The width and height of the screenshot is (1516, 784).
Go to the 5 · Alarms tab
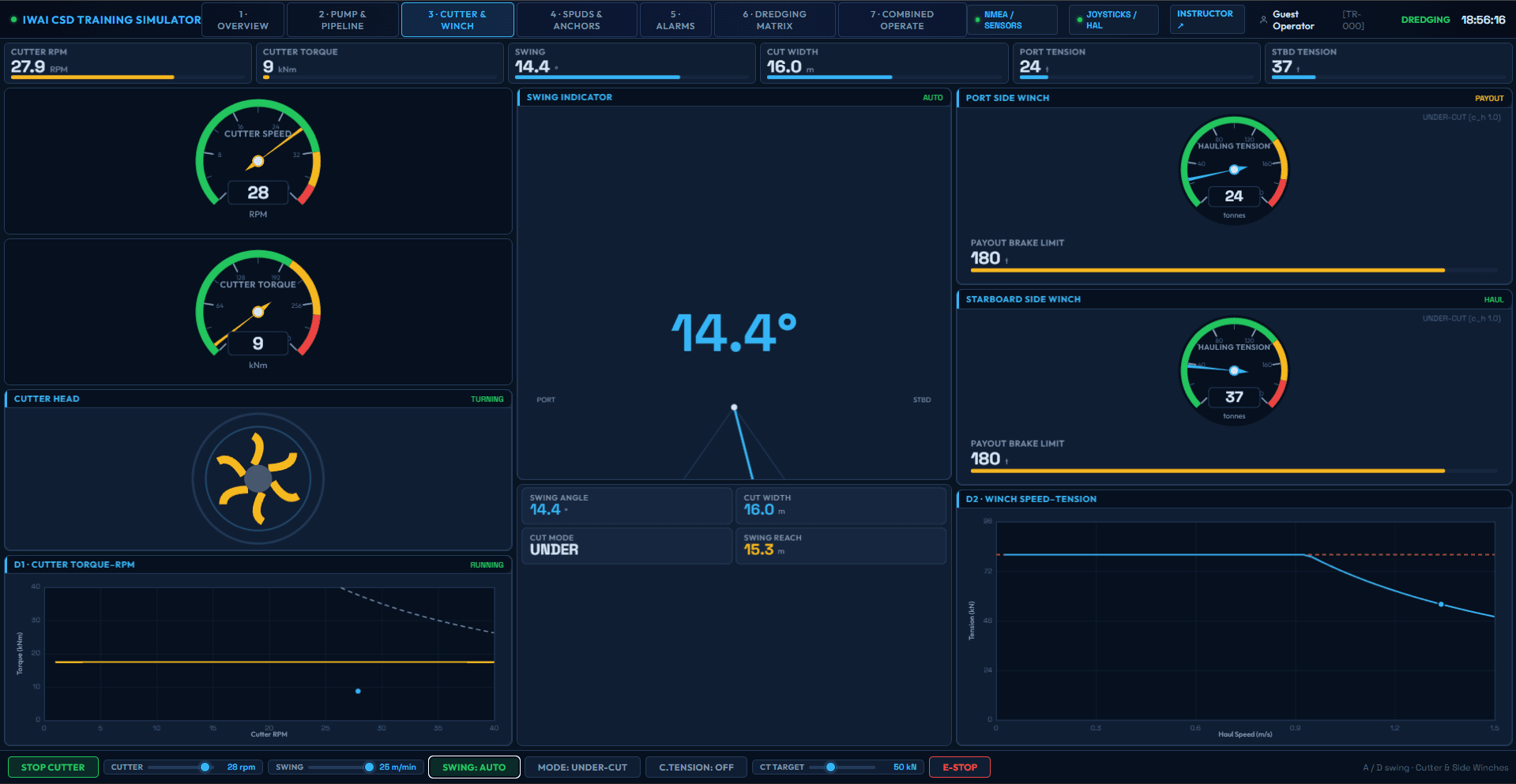tap(675, 20)
